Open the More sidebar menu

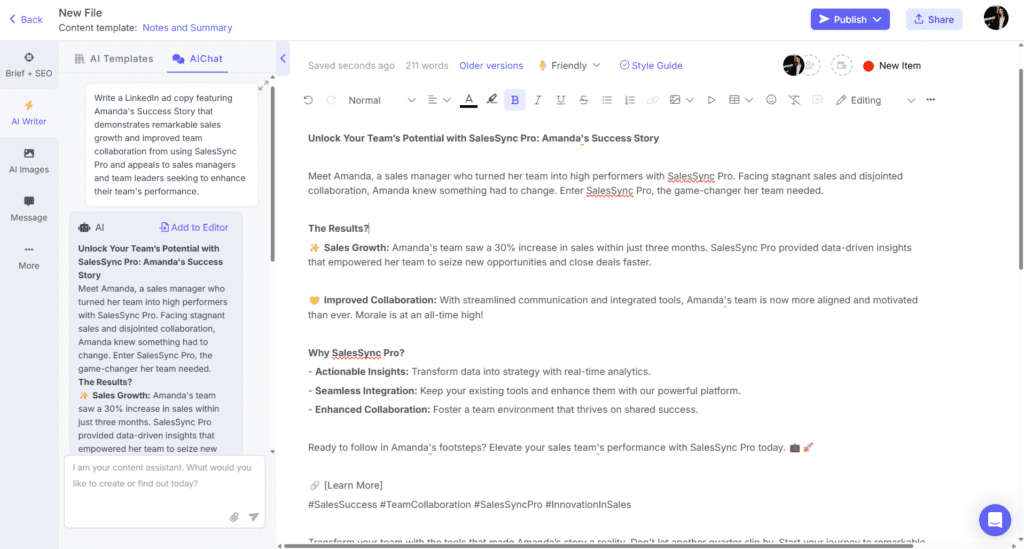click(29, 257)
